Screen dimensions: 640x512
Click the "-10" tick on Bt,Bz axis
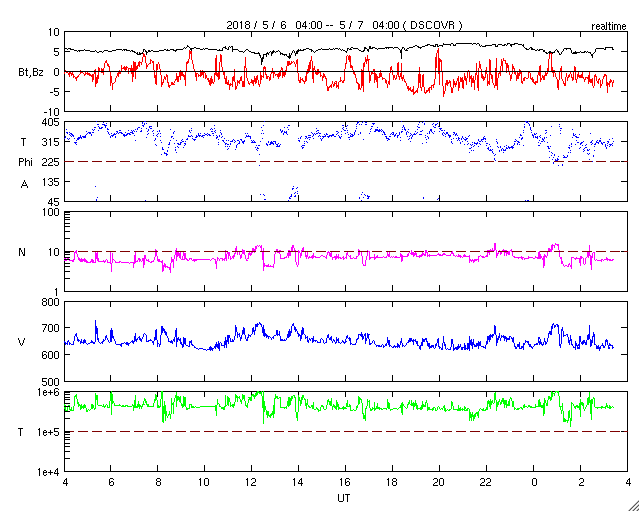coord(51,111)
